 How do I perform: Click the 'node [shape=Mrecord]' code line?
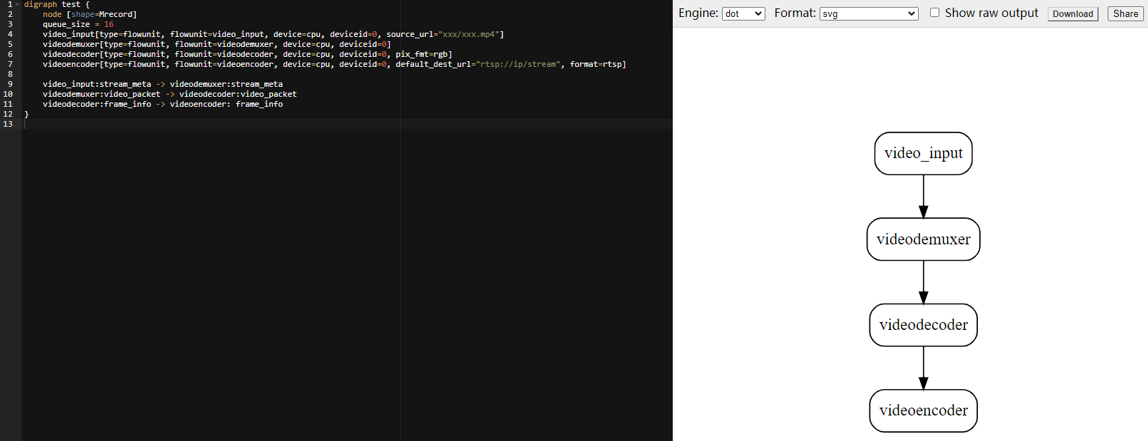click(89, 15)
